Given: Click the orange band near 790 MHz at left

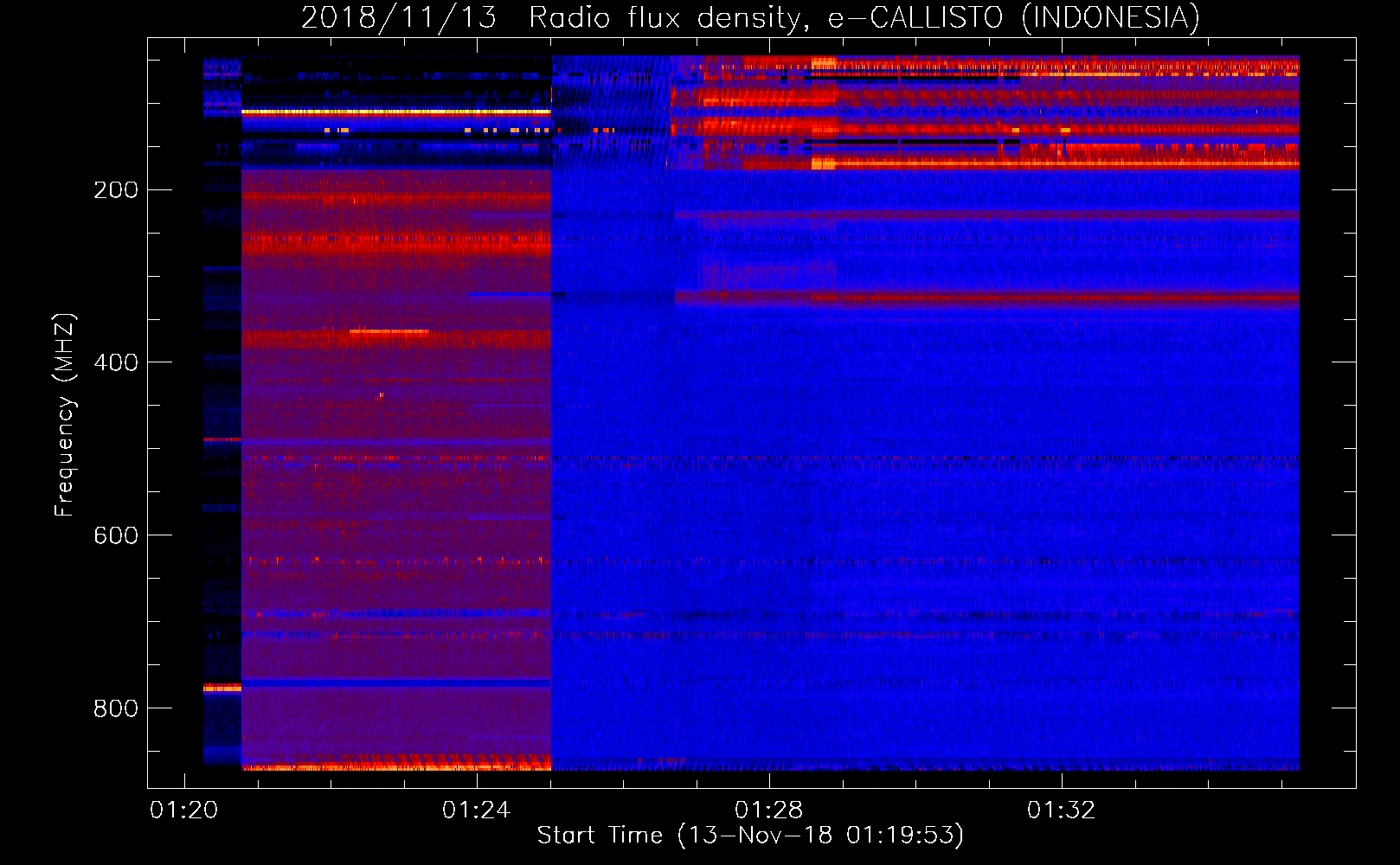Looking at the screenshot, I should [222, 688].
